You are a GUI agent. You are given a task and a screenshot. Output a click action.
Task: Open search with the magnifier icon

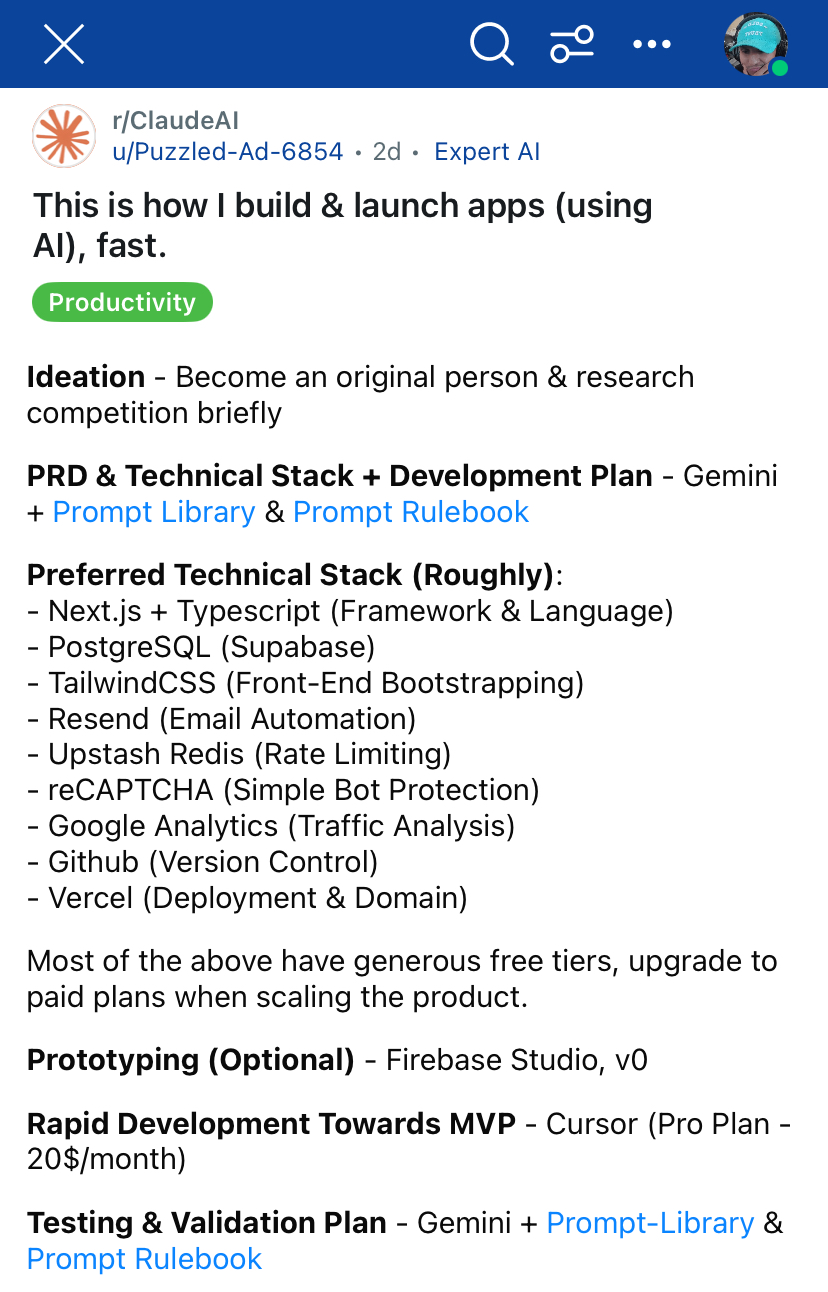[491, 44]
